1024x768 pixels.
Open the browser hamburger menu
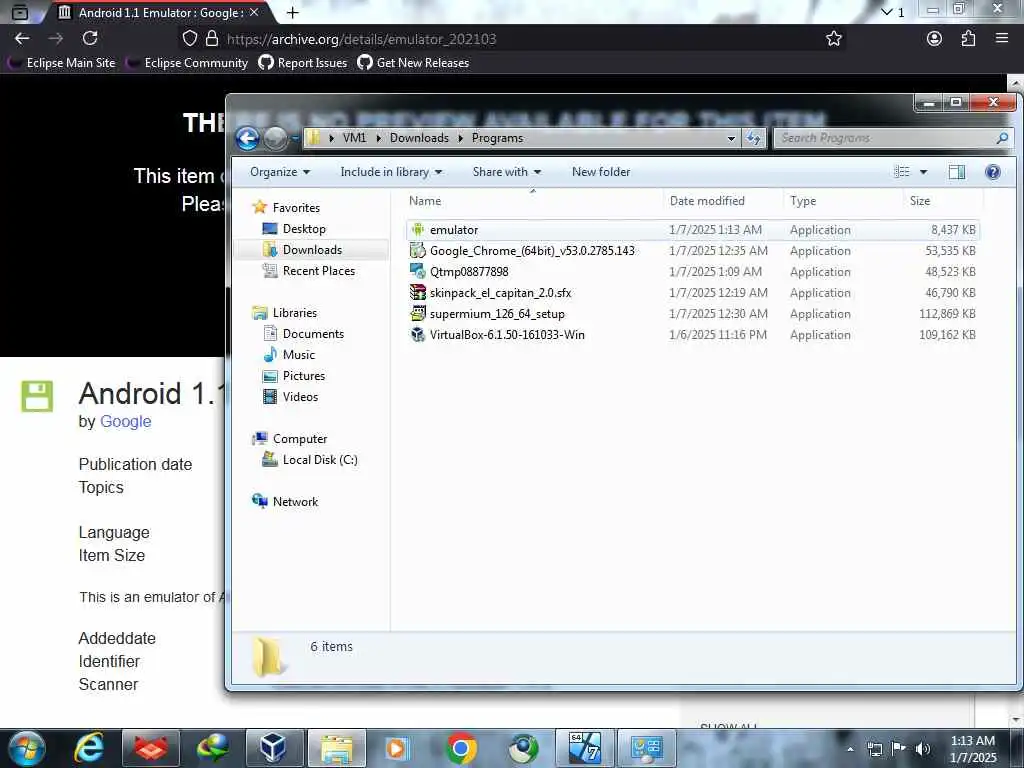[1002, 39]
